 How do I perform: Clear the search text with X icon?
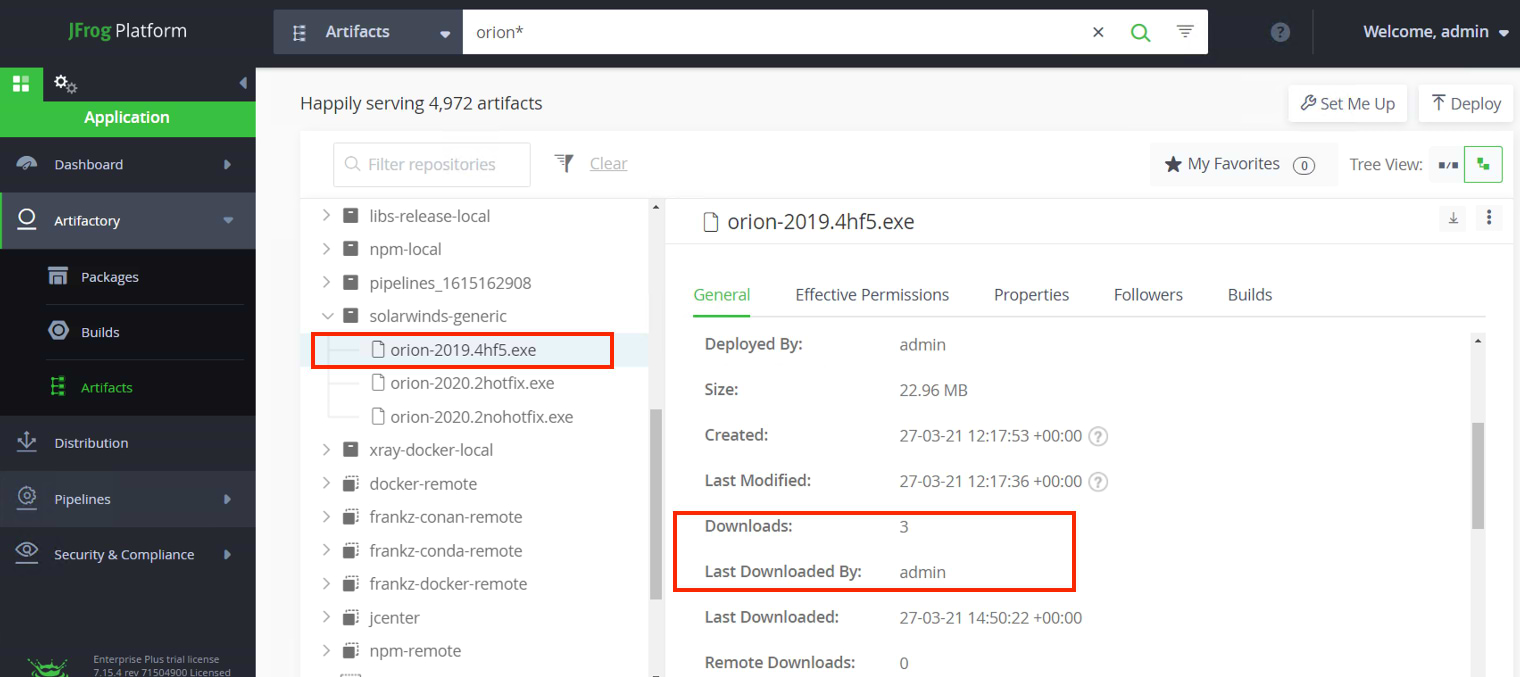1098,32
